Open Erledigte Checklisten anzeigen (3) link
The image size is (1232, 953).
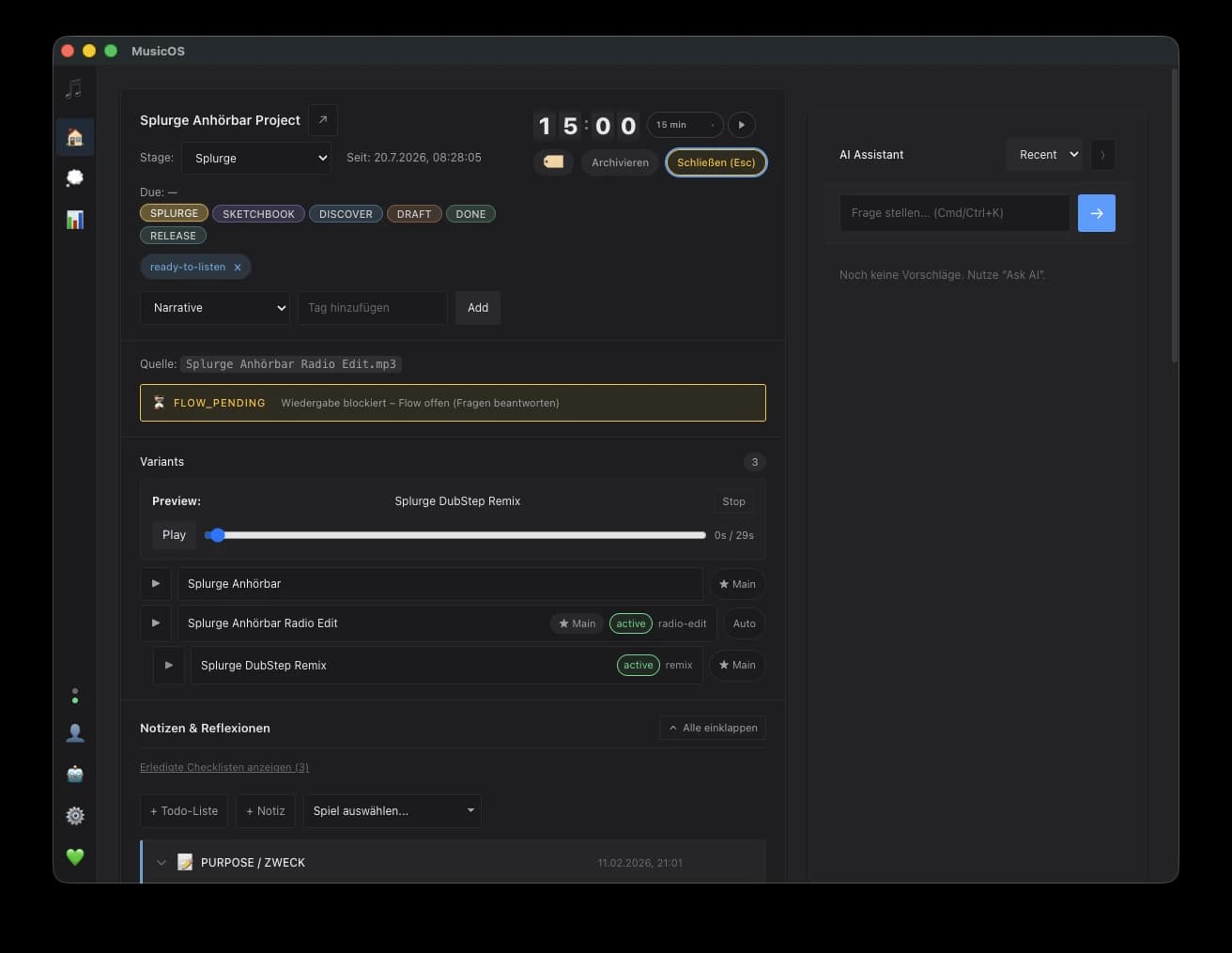click(224, 767)
